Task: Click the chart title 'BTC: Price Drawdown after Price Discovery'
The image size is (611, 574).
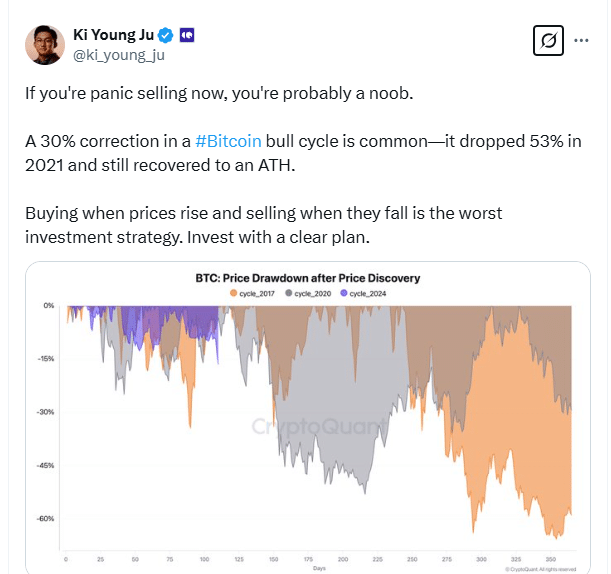Action: 307,278
